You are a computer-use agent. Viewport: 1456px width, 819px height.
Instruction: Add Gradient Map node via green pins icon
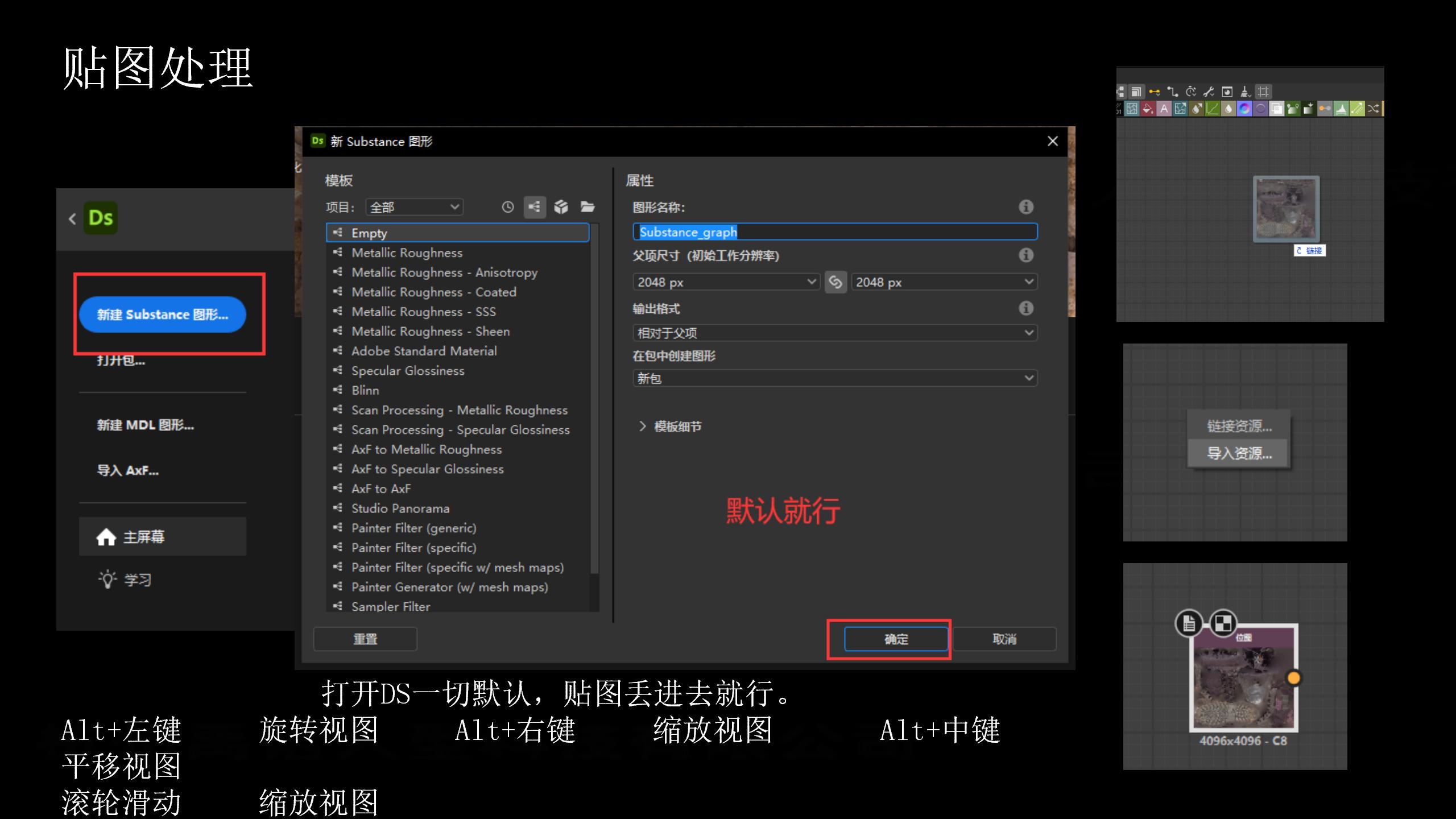pos(1293,108)
